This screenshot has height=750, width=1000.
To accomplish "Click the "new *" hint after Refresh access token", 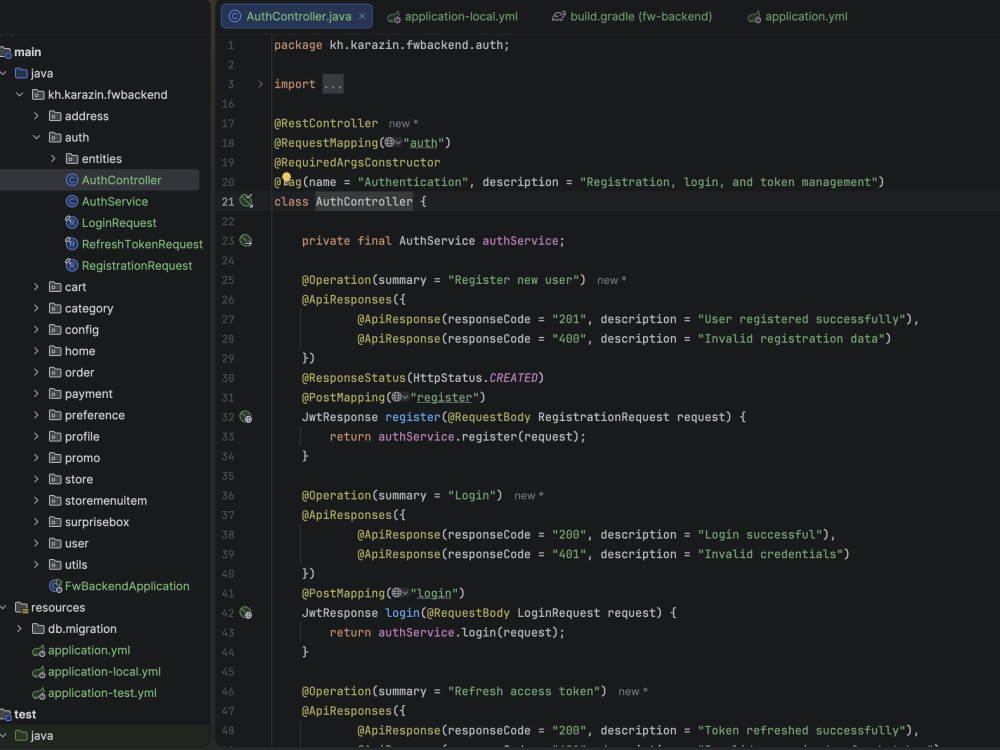I will point(633,691).
